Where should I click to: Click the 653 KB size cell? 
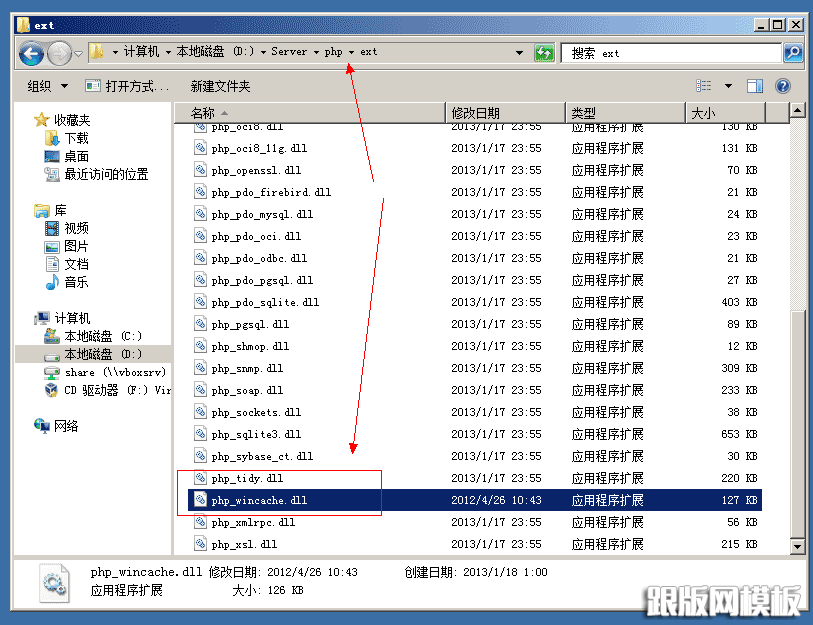[x=739, y=434]
